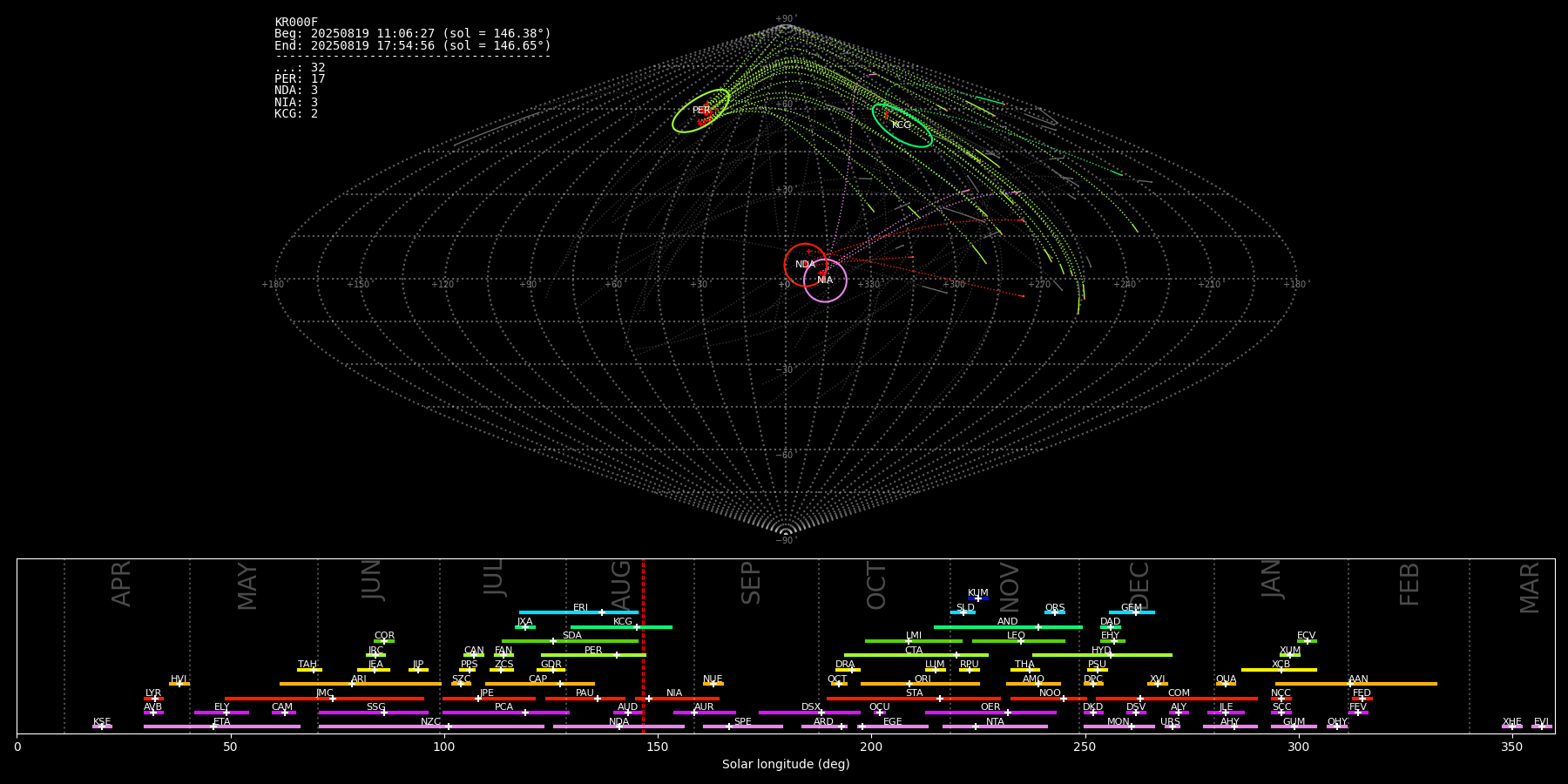1568x784 pixels.
Task: Click the 300 tick on longitude axis
Action: (1298, 747)
